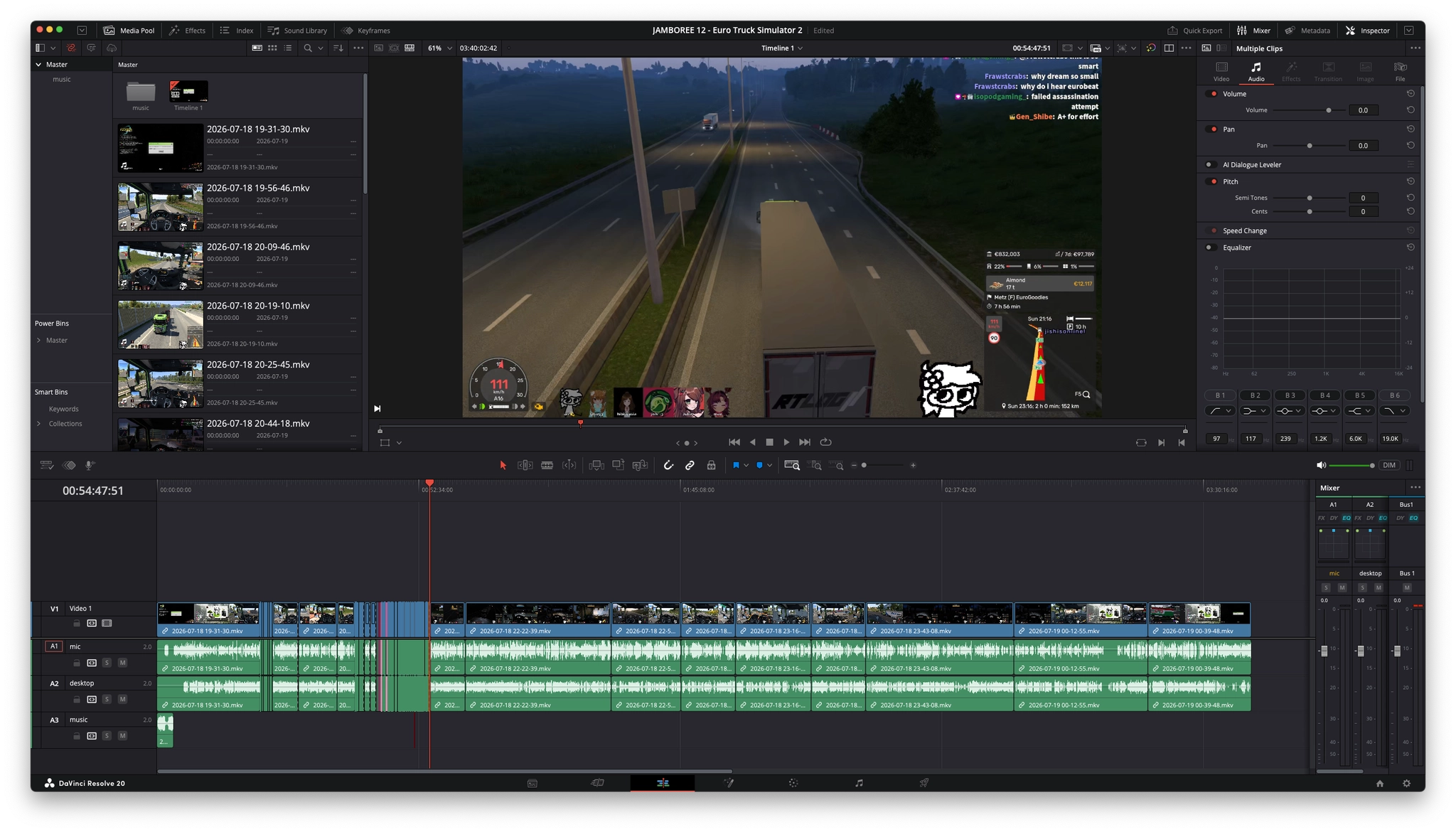
Task: Open the 61% viewer zoom dropdown
Action: pyautogui.click(x=440, y=48)
